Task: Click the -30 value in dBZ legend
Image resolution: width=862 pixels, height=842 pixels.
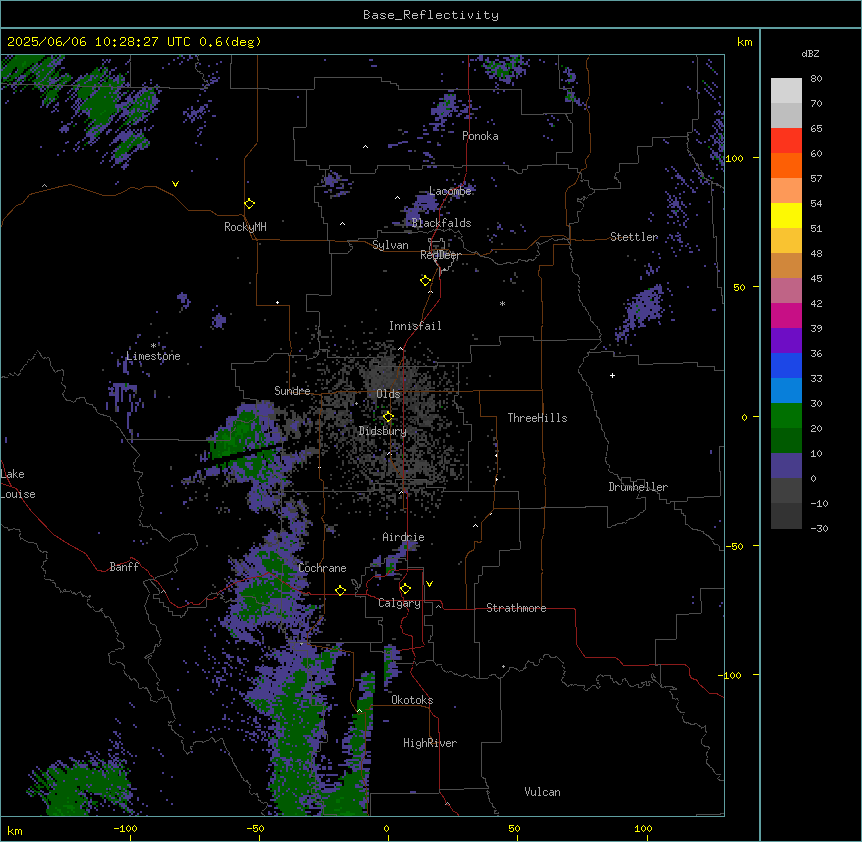Action: point(819,529)
